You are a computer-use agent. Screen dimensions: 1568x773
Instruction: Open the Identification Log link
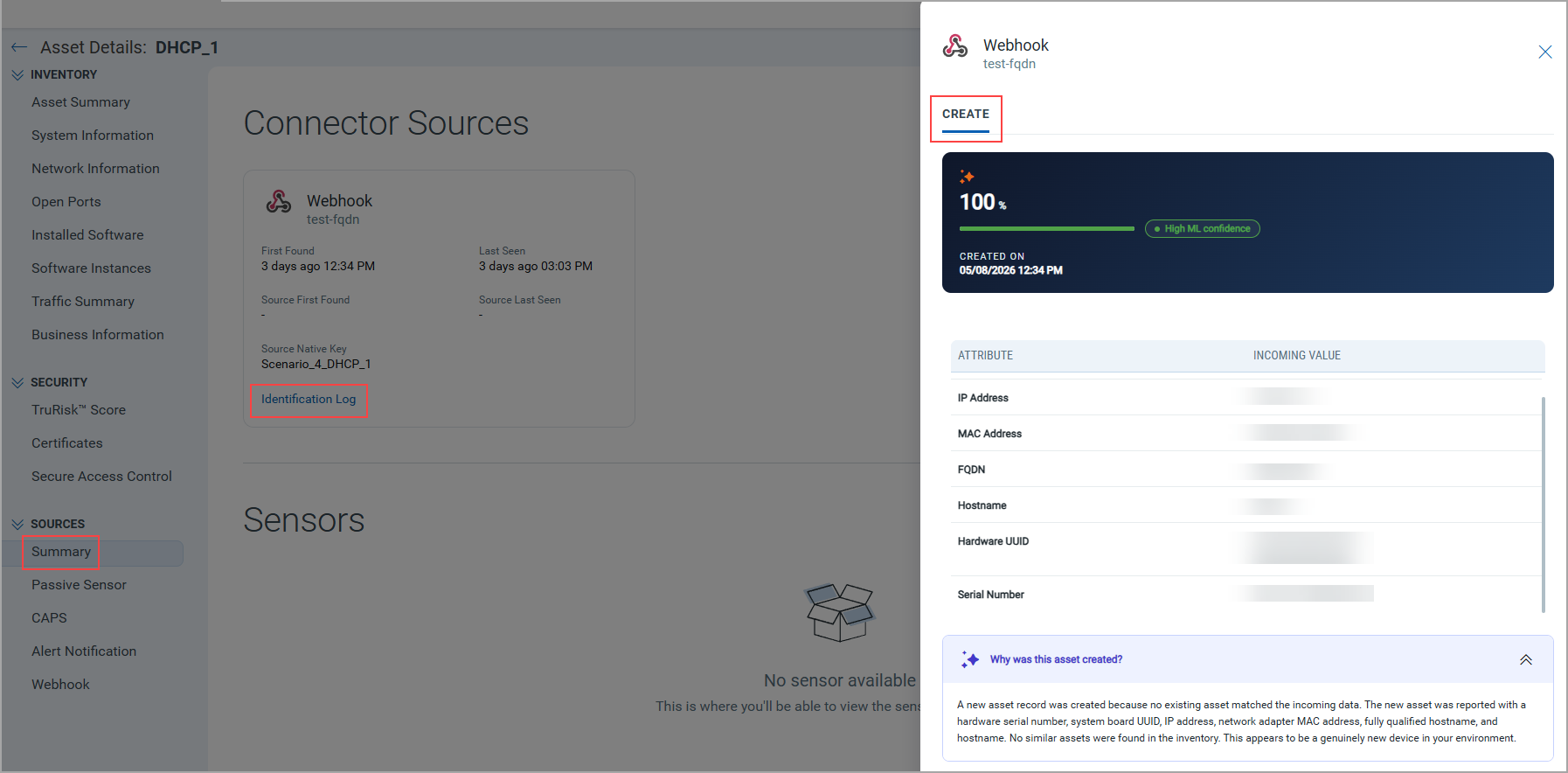[309, 399]
